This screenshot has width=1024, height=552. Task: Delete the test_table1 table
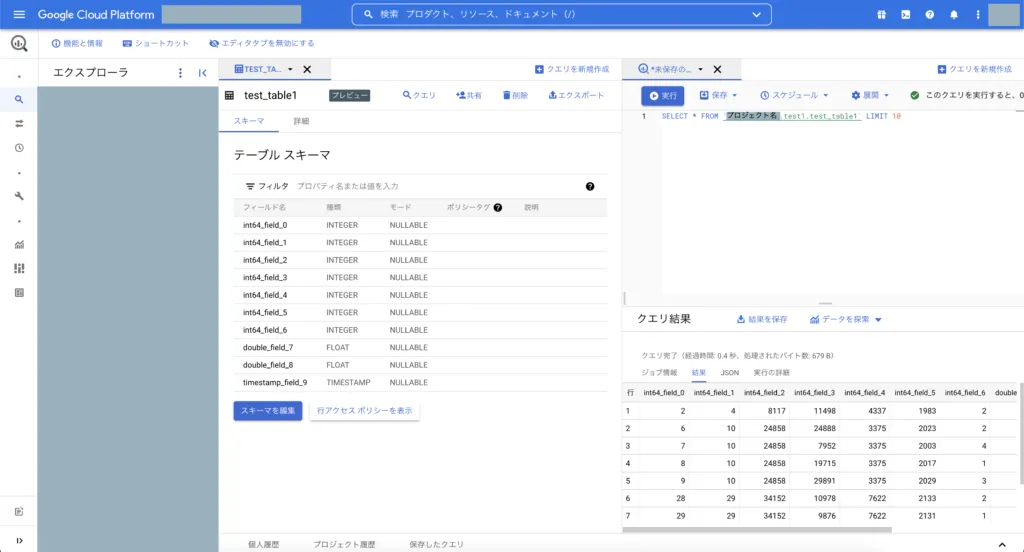click(x=515, y=95)
